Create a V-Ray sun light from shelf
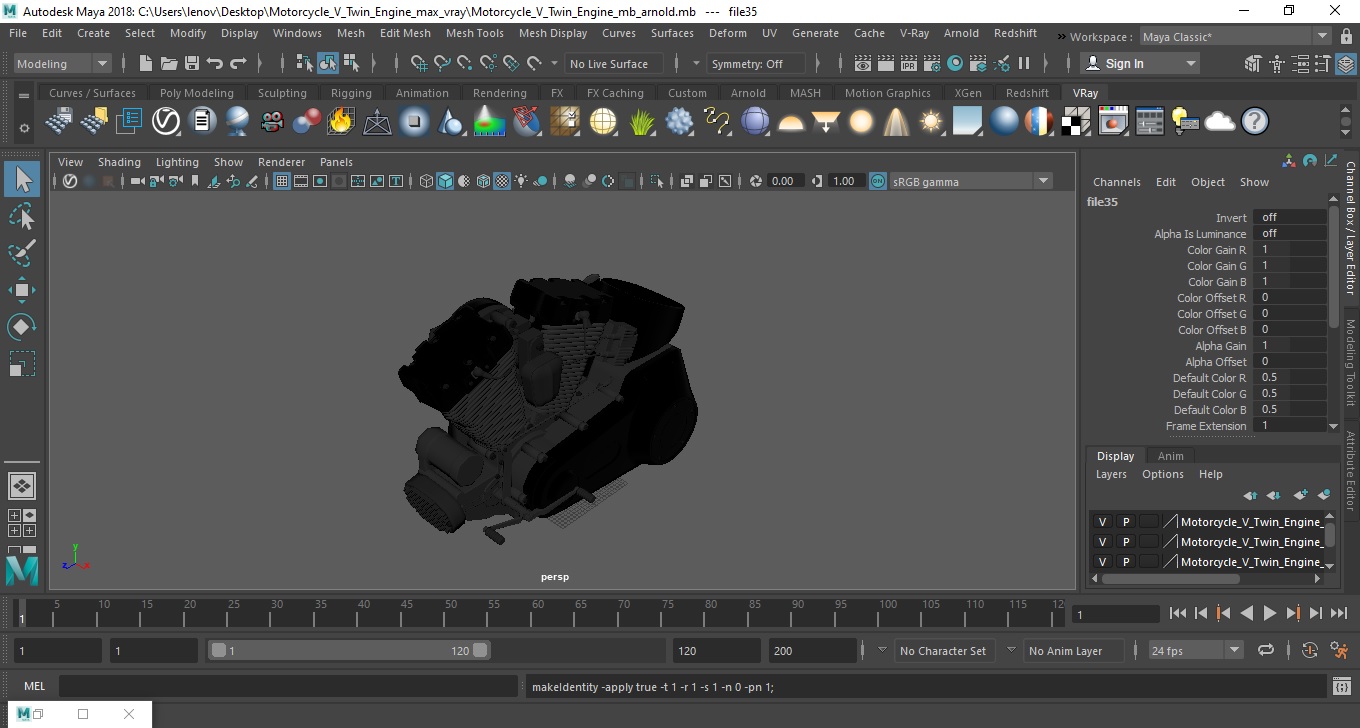1360x728 pixels. coord(932,122)
